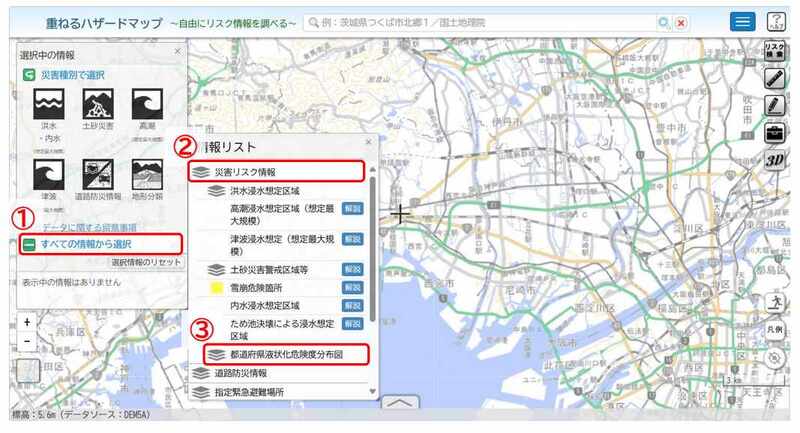
Task: Open 解説 for 雪崩危険箇所
Action: pos(353,288)
